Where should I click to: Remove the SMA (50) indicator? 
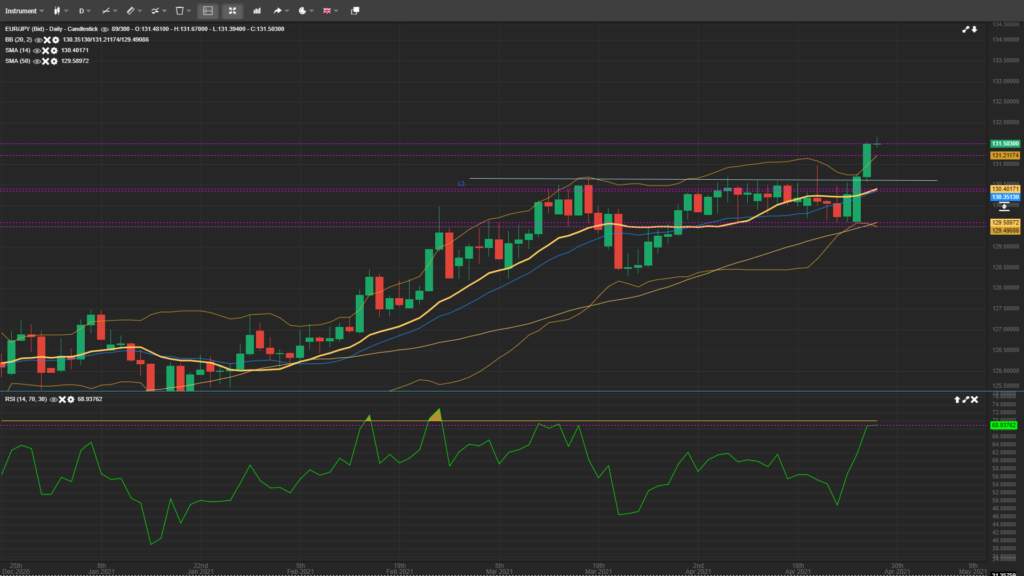point(46,61)
